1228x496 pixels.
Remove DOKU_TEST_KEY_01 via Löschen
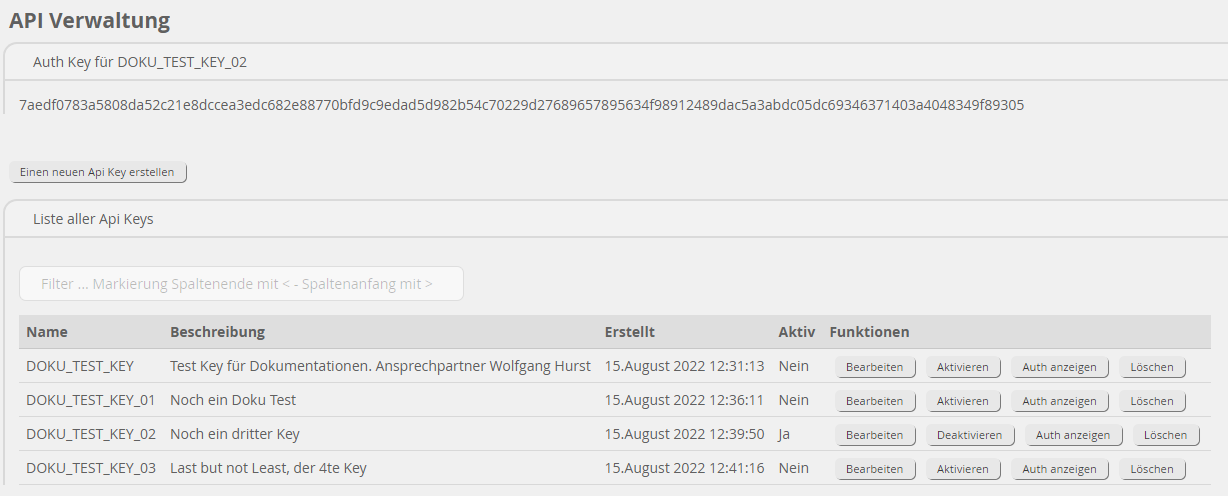pos(1151,401)
